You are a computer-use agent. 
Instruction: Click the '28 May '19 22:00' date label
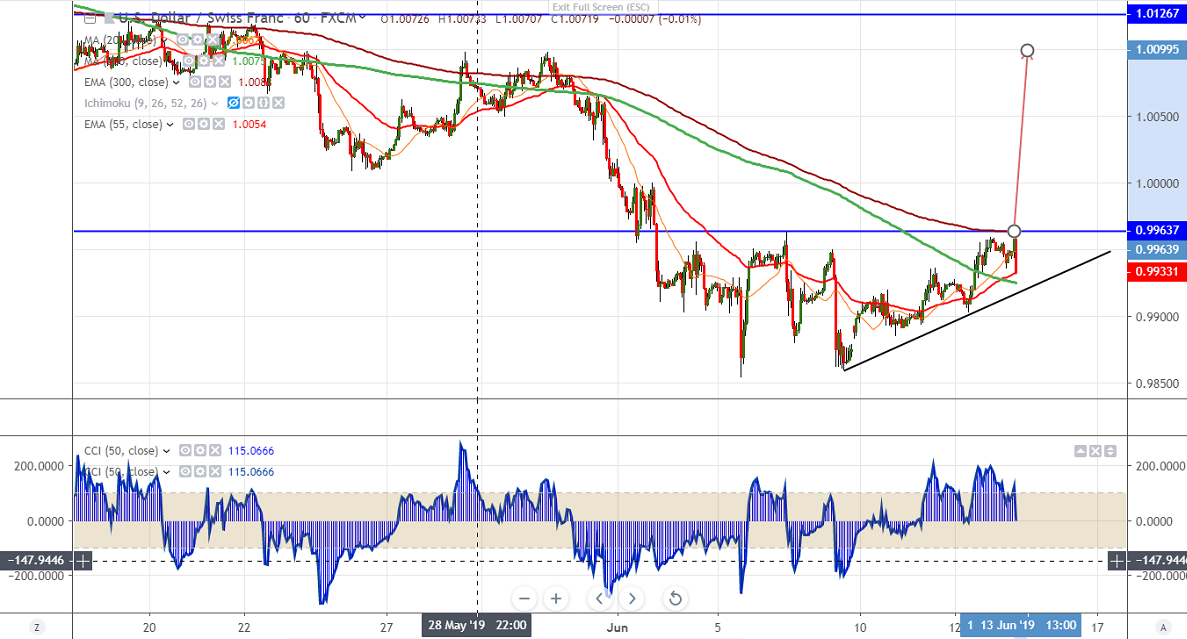477,625
